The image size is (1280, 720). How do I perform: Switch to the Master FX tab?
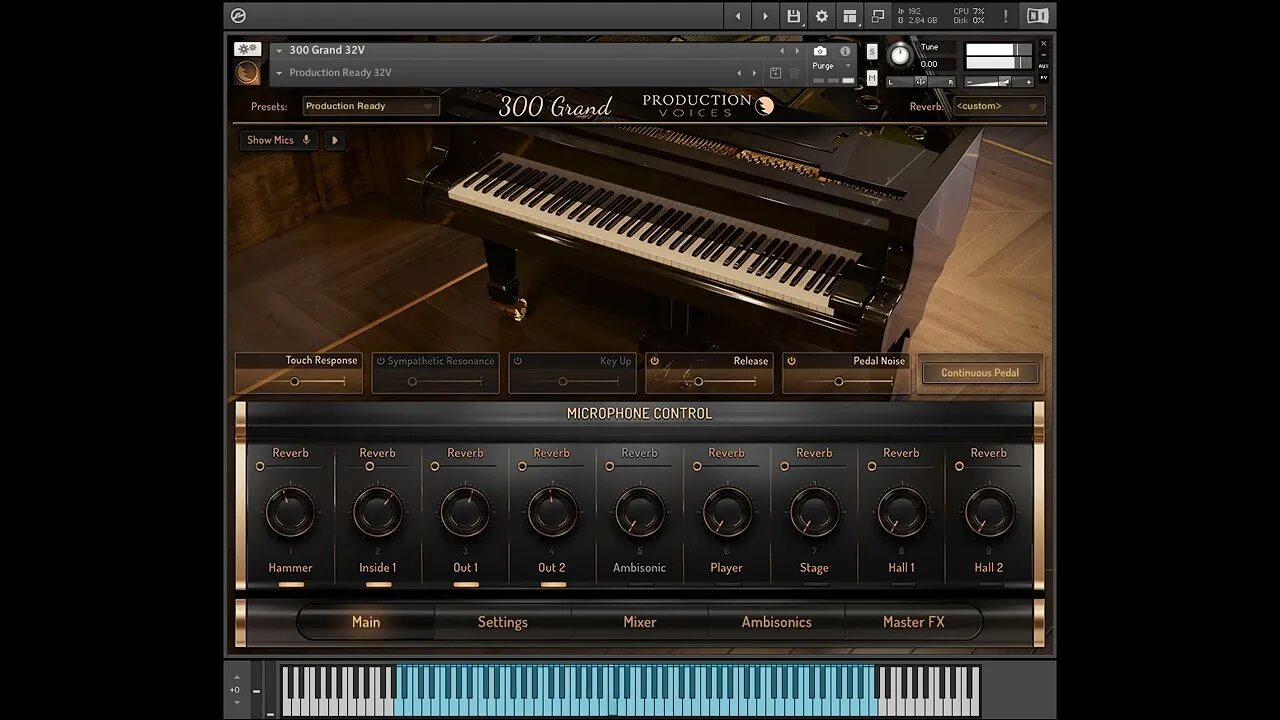[914, 622]
